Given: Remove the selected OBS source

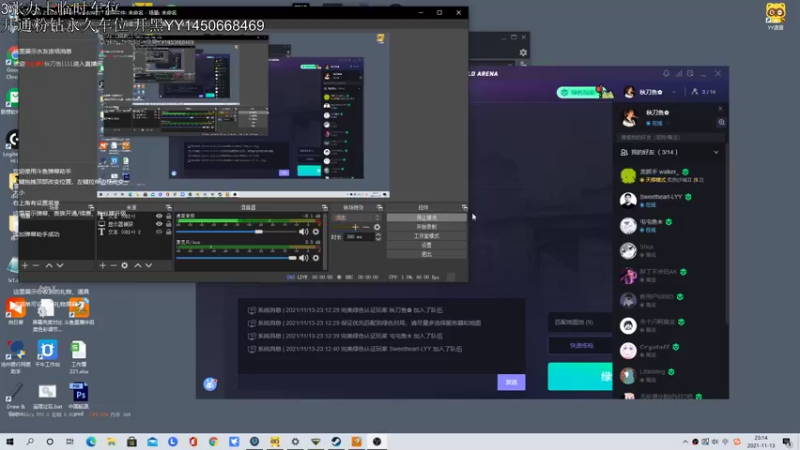Looking at the screenshot, I should [x=113, y=265].
